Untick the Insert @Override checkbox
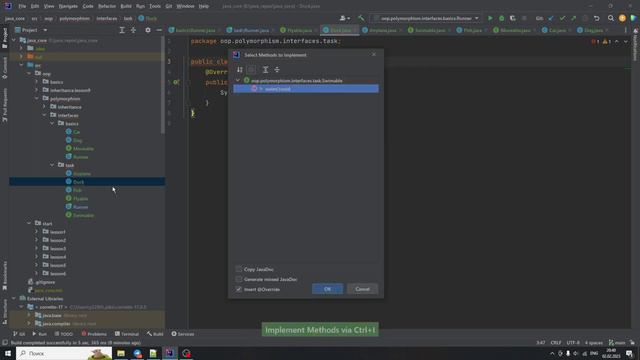The image size is (640, 360). click(239, 289)
